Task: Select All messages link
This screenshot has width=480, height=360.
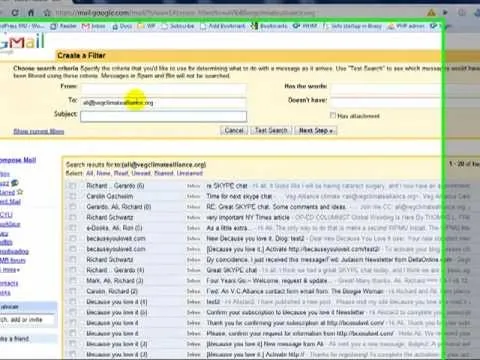Action: coord(89,173)
